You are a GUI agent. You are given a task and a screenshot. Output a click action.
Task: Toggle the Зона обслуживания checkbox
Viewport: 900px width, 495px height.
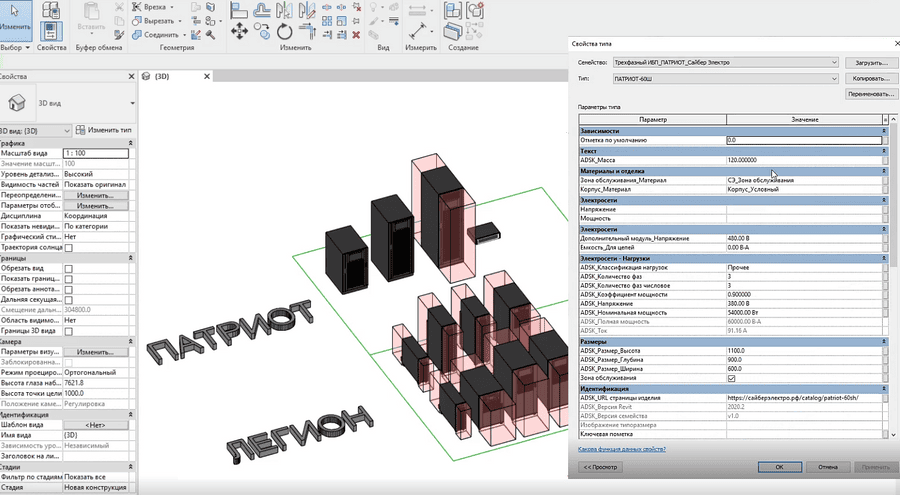[x=731, y=379]
